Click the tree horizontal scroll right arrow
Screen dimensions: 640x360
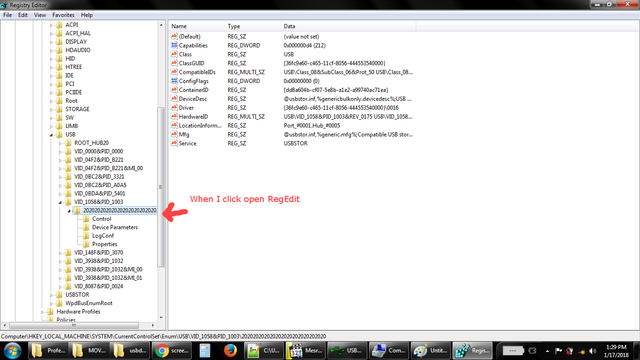click(153, 325)
